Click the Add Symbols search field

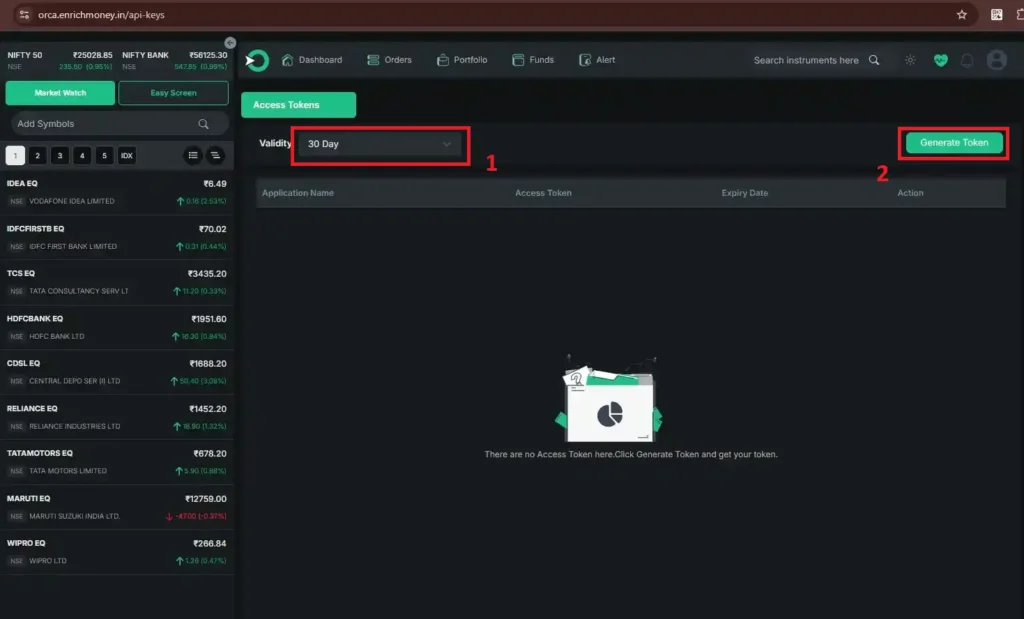120,123
